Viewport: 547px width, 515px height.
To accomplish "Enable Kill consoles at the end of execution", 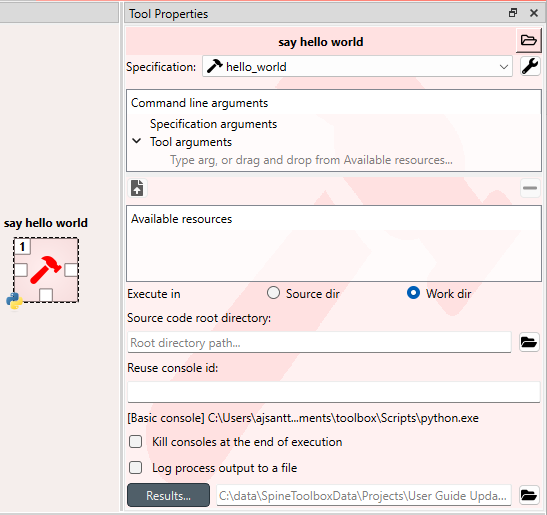I will 135,441.
